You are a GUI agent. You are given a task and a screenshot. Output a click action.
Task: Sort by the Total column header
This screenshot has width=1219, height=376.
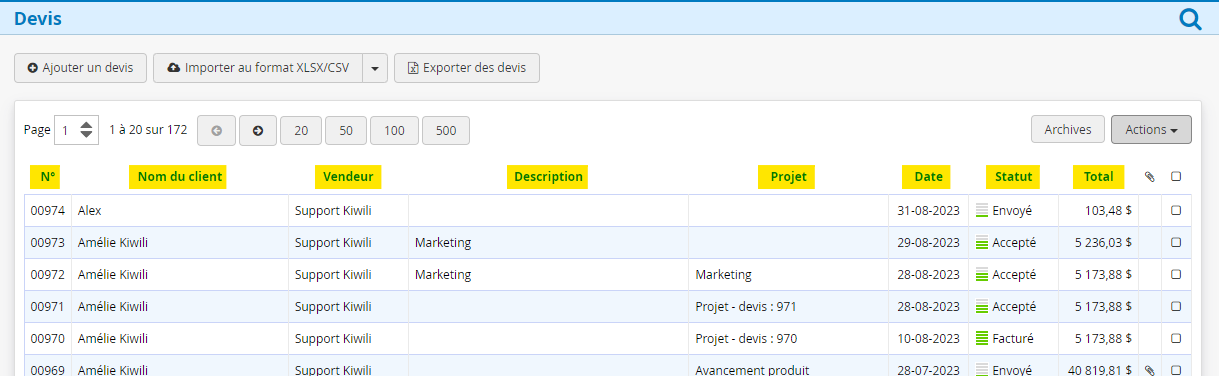(1098, 177)
